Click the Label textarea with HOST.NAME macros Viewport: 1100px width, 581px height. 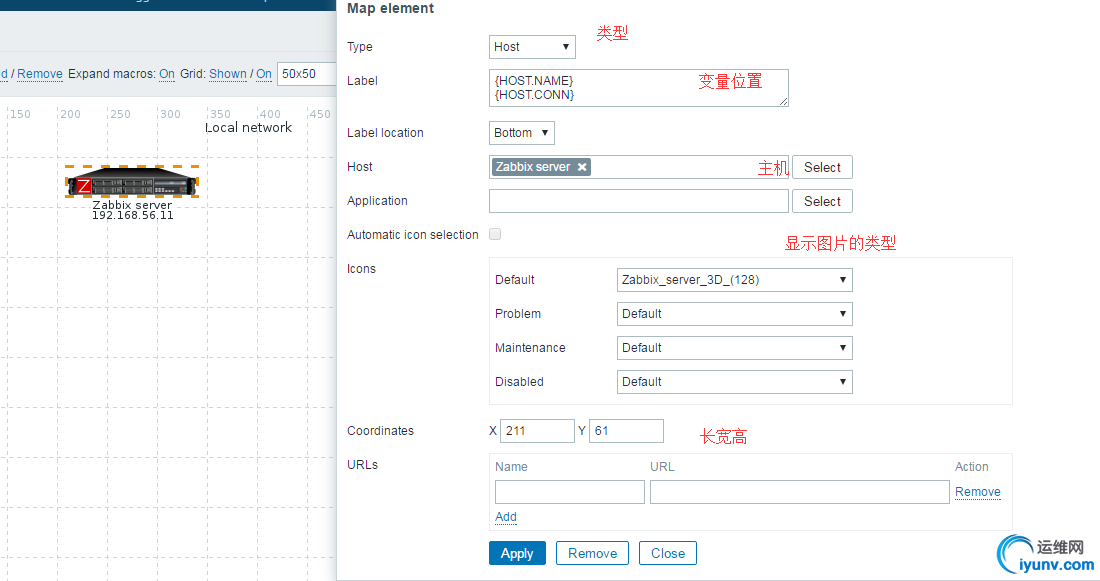click(x=638, y=88)
